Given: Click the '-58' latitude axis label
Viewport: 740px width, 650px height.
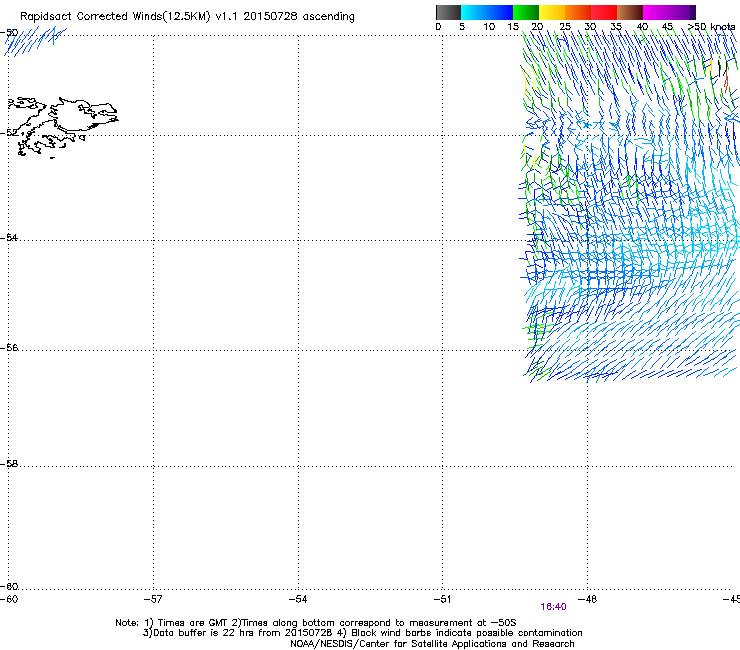Looking at the screenshot, I should [x=9, y=464].
